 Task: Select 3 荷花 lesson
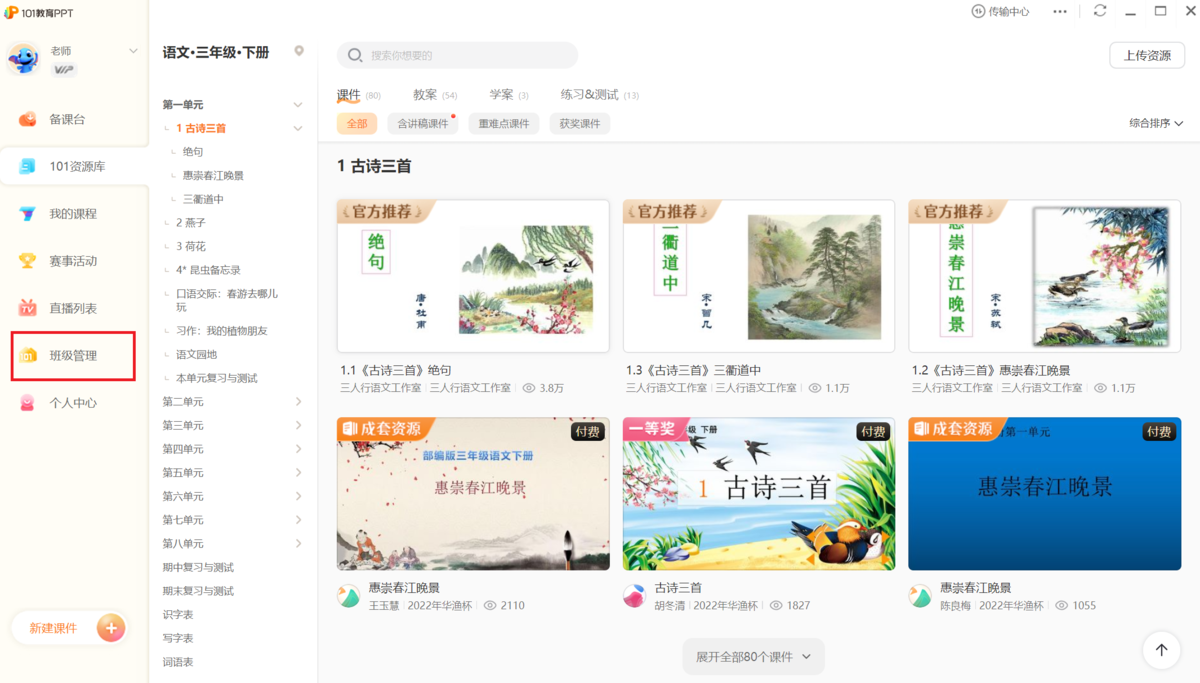coord(191,246)
